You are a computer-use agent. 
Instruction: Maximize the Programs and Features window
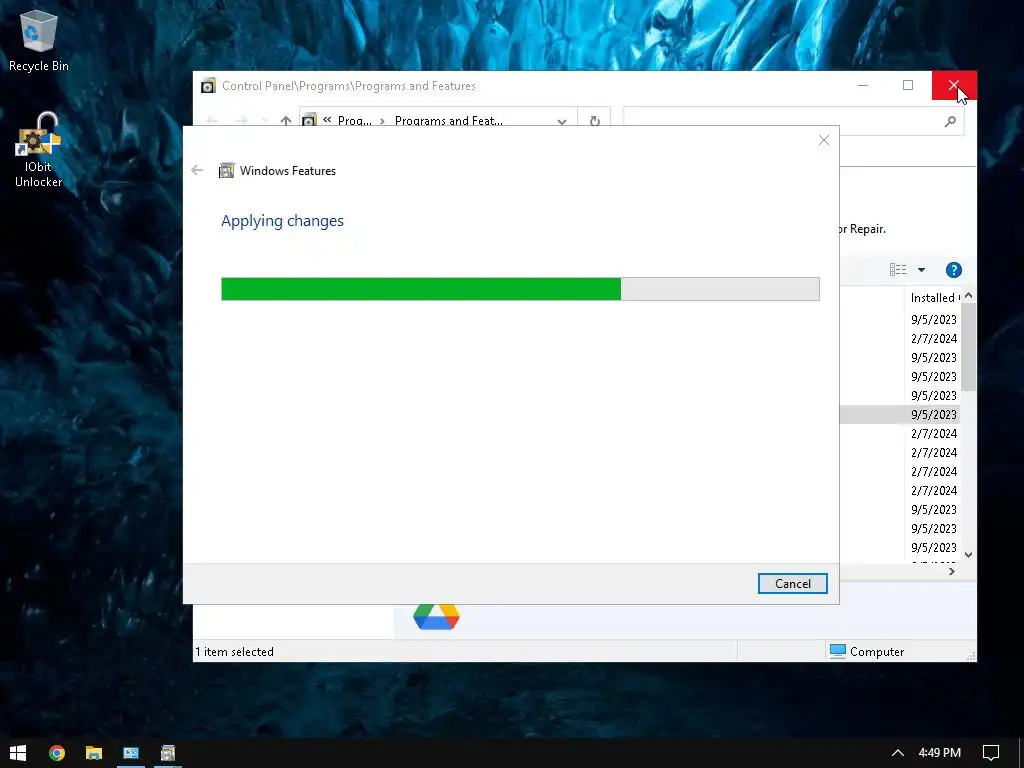click(908, 86)
